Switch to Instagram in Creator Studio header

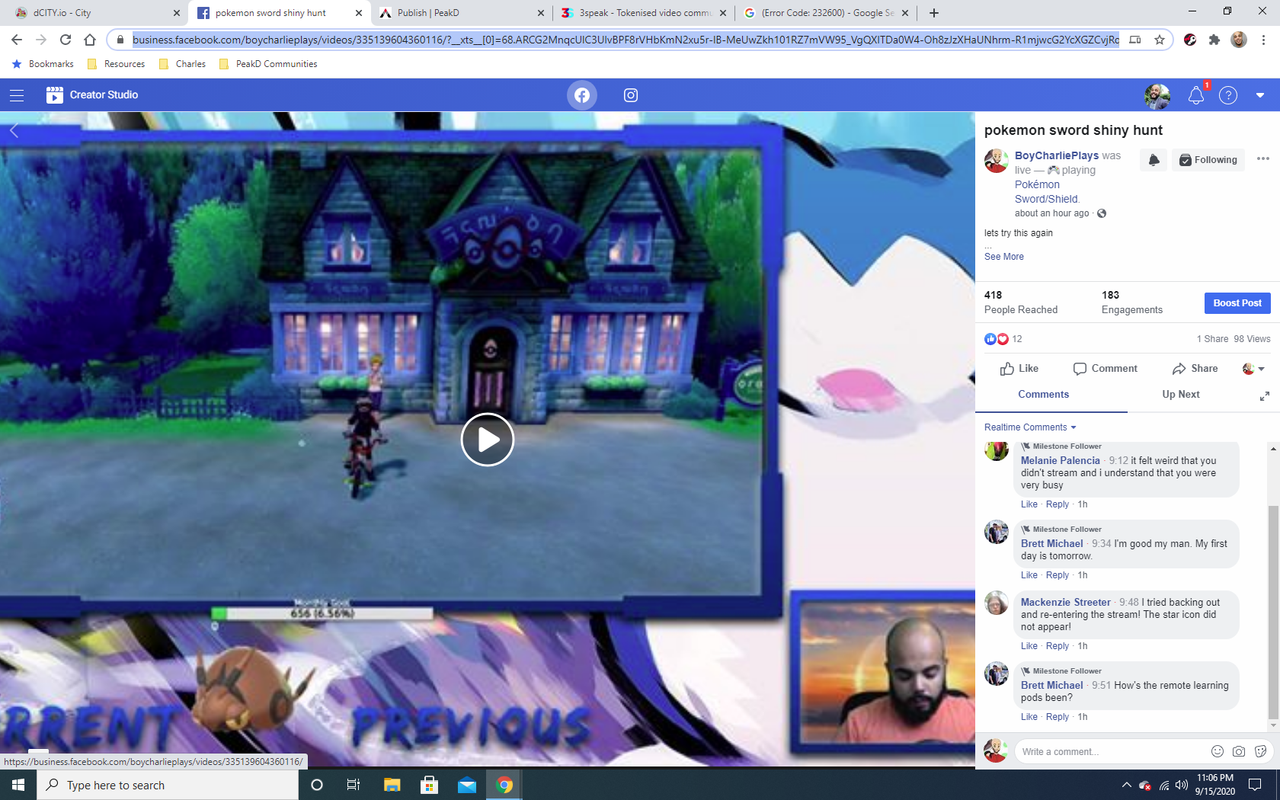click(631, 95)
